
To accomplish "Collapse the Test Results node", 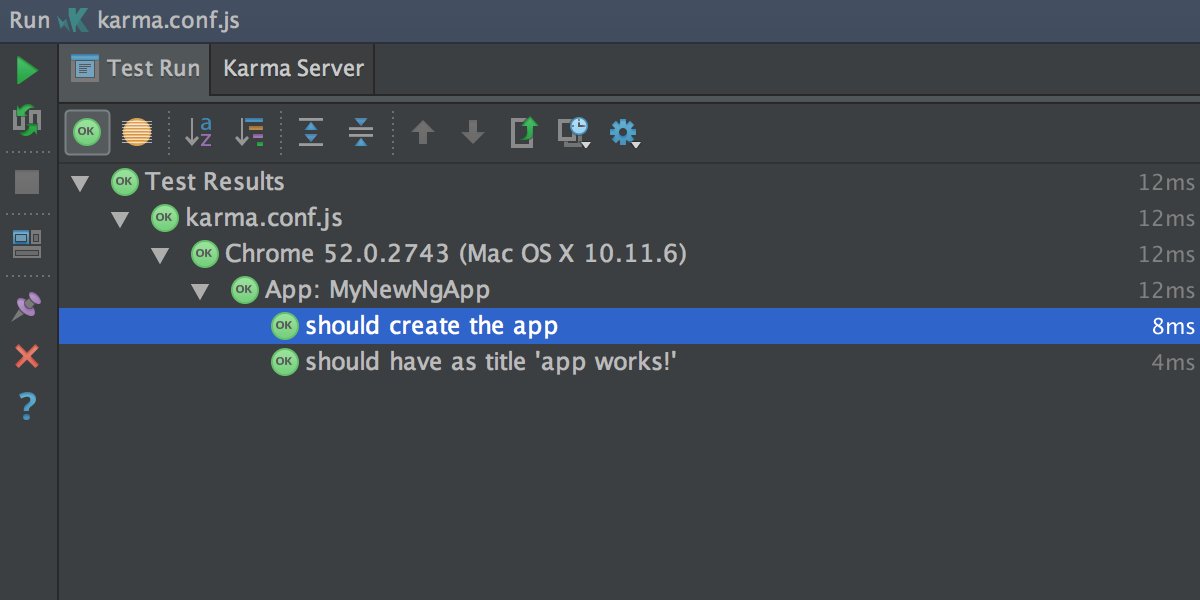I will click(81, 183).
